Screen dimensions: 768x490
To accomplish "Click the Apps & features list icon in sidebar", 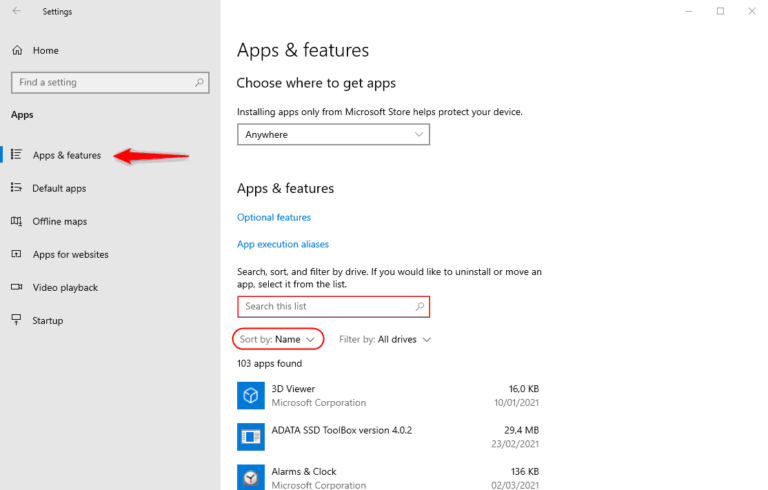I will [16, 154].
